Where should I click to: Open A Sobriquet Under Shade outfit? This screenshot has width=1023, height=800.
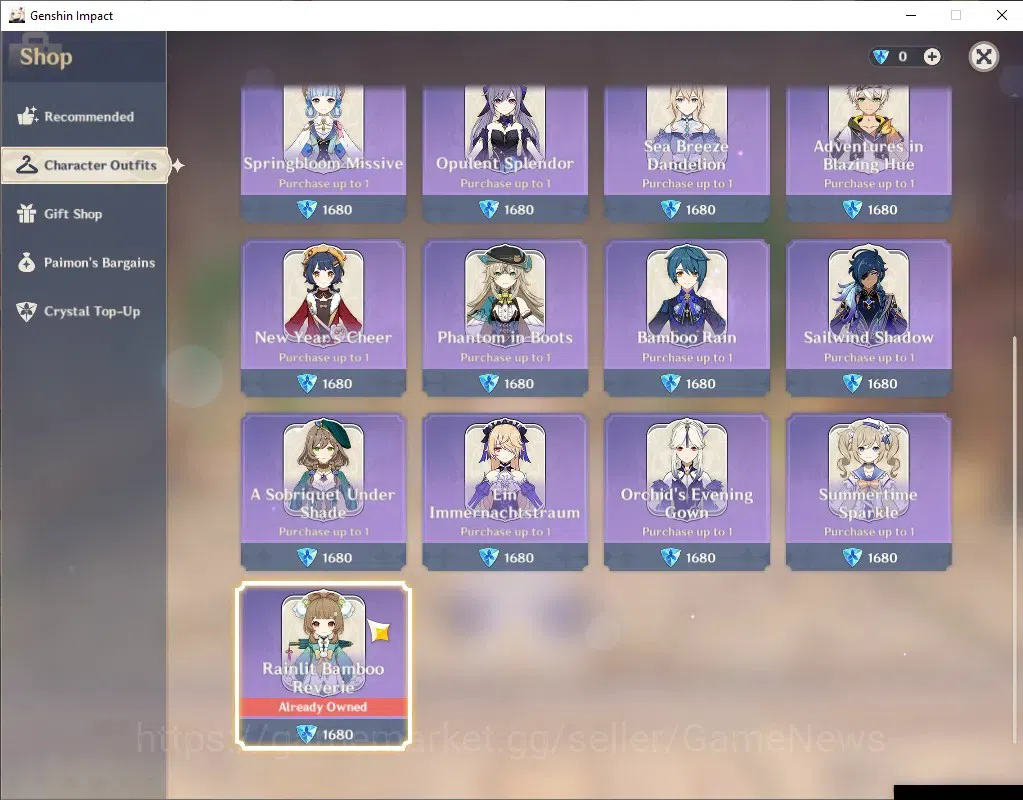pos(324,492)
